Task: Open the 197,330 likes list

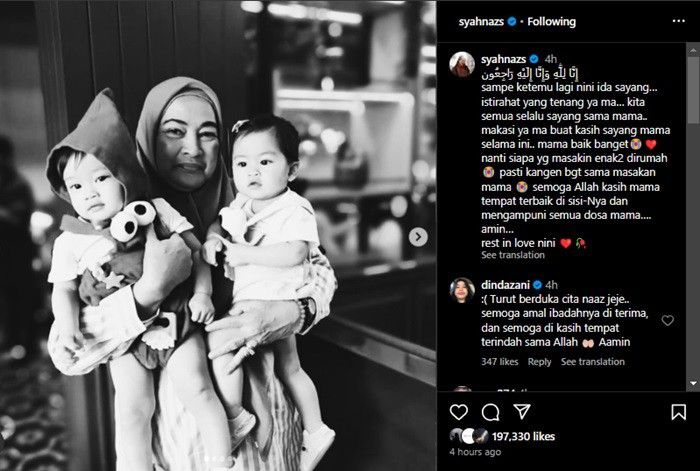Action: click(x=523, y=436)
